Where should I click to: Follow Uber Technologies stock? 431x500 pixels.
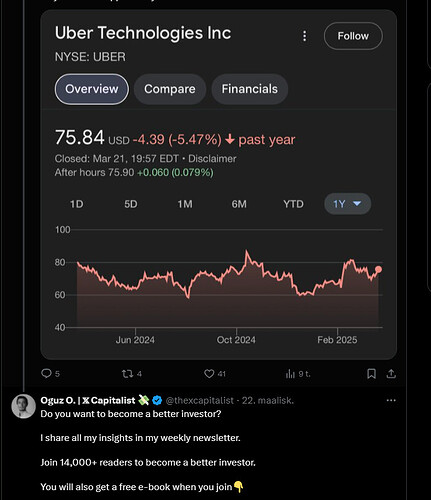pos(353,36)
